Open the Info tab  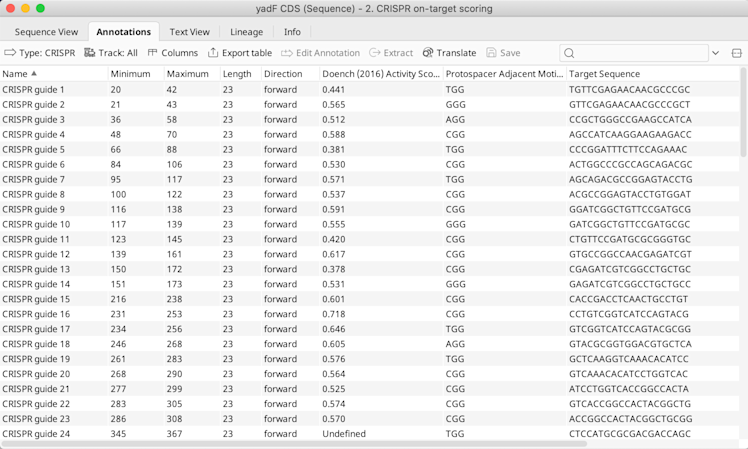coord(292,32)
